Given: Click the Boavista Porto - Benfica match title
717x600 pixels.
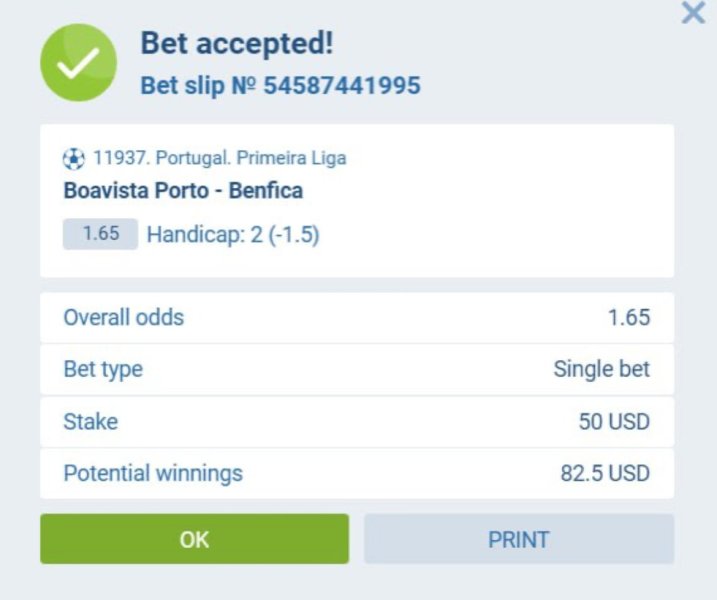Looking at the screenshot, I should click(x=183, y=190).
